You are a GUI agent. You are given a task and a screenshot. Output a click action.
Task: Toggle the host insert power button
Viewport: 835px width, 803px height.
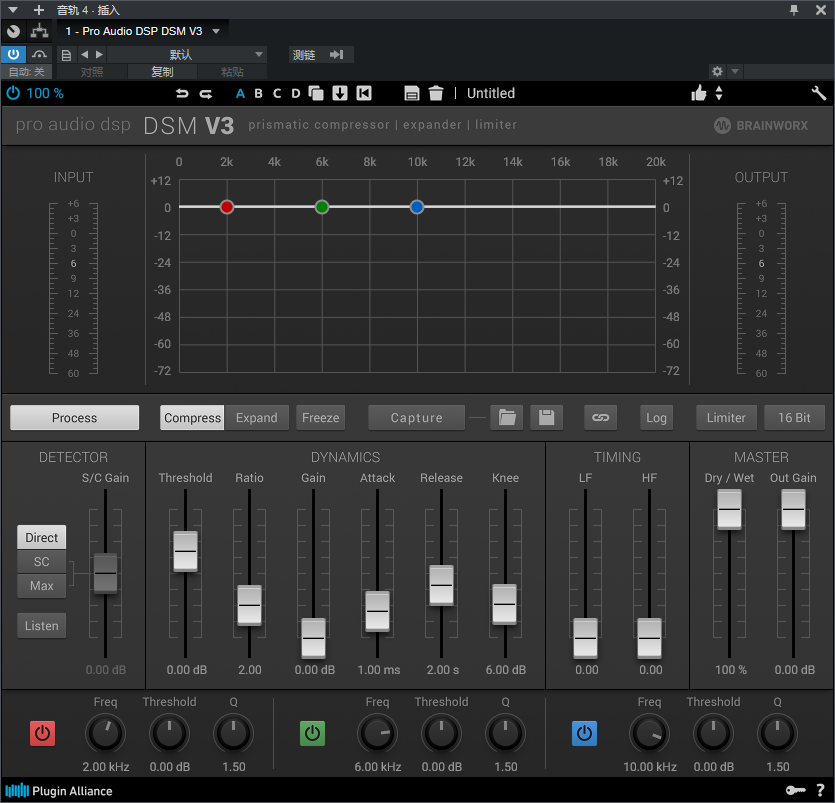[x=13, y=54]
